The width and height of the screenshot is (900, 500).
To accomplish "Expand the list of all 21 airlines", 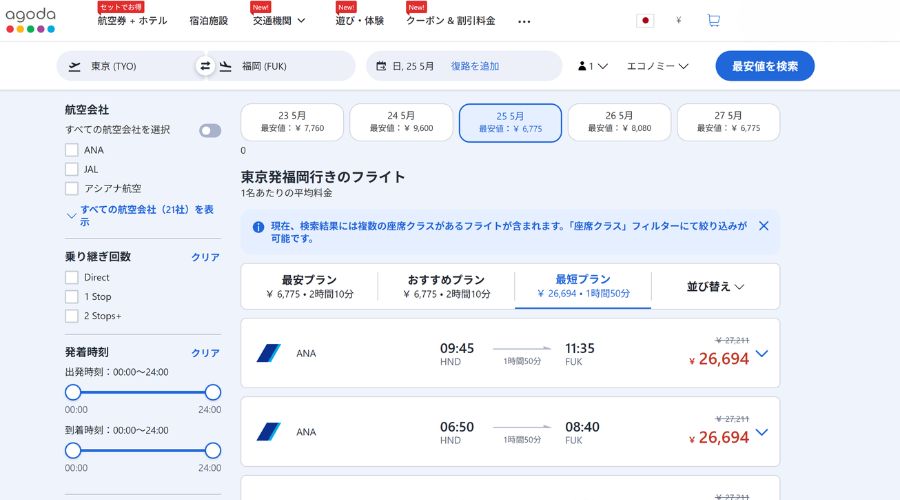I will pyautogui.click(x=141, y=215).
